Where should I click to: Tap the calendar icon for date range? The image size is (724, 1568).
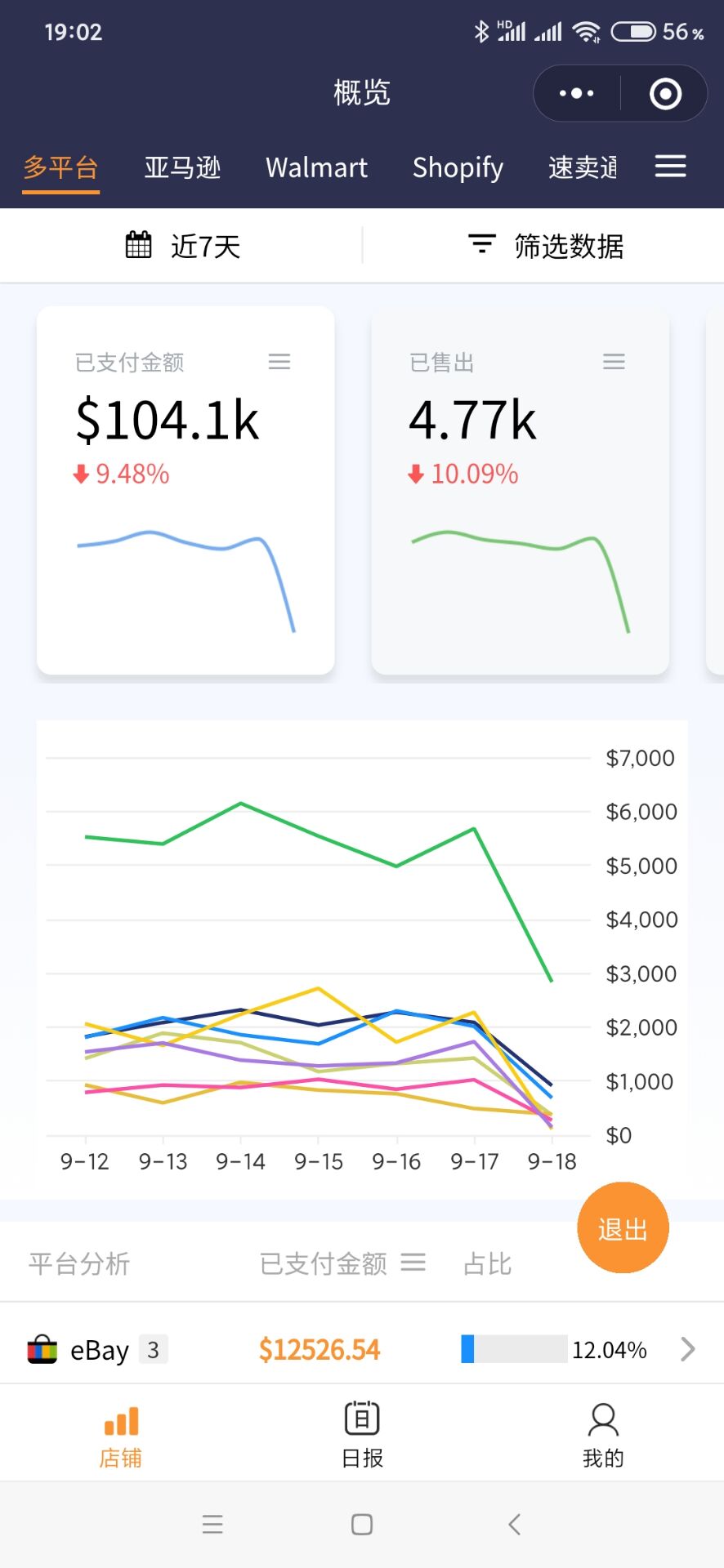coord(138,245)
